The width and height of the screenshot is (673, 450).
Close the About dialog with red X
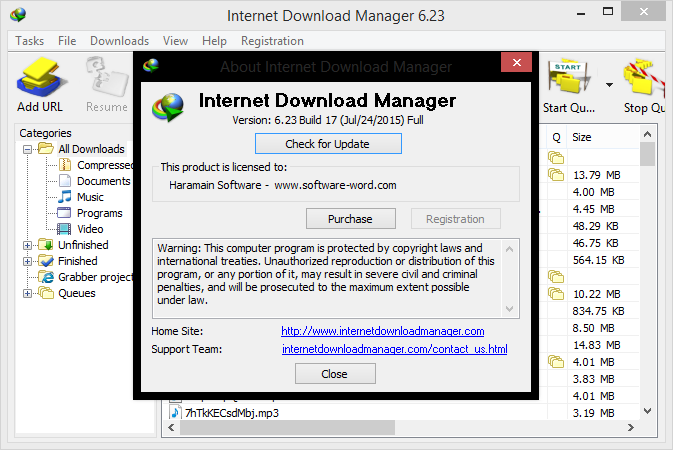point(516,63)
